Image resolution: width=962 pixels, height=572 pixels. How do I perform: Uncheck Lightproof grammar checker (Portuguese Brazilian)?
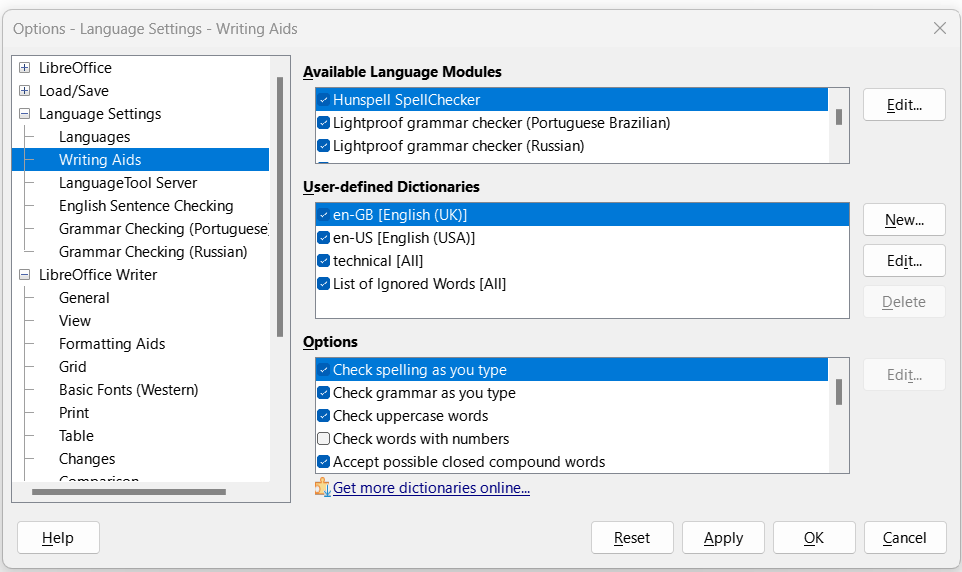(324, 123)
